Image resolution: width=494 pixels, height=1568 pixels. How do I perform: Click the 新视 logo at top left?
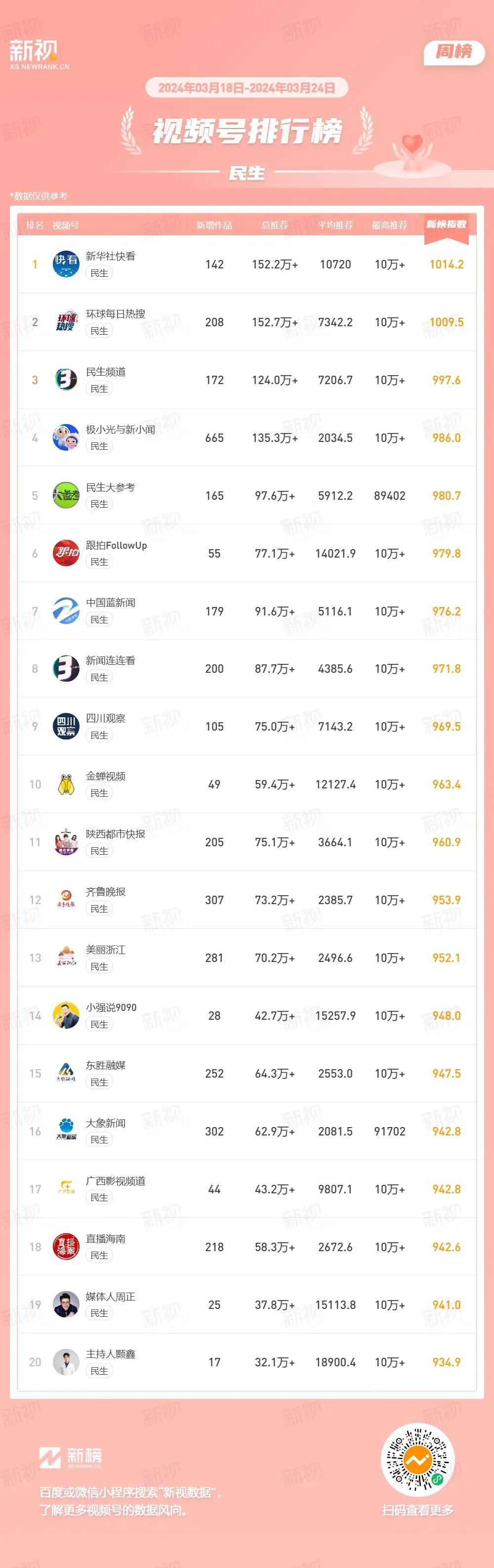pyautogui.click(x=40, y=54)
